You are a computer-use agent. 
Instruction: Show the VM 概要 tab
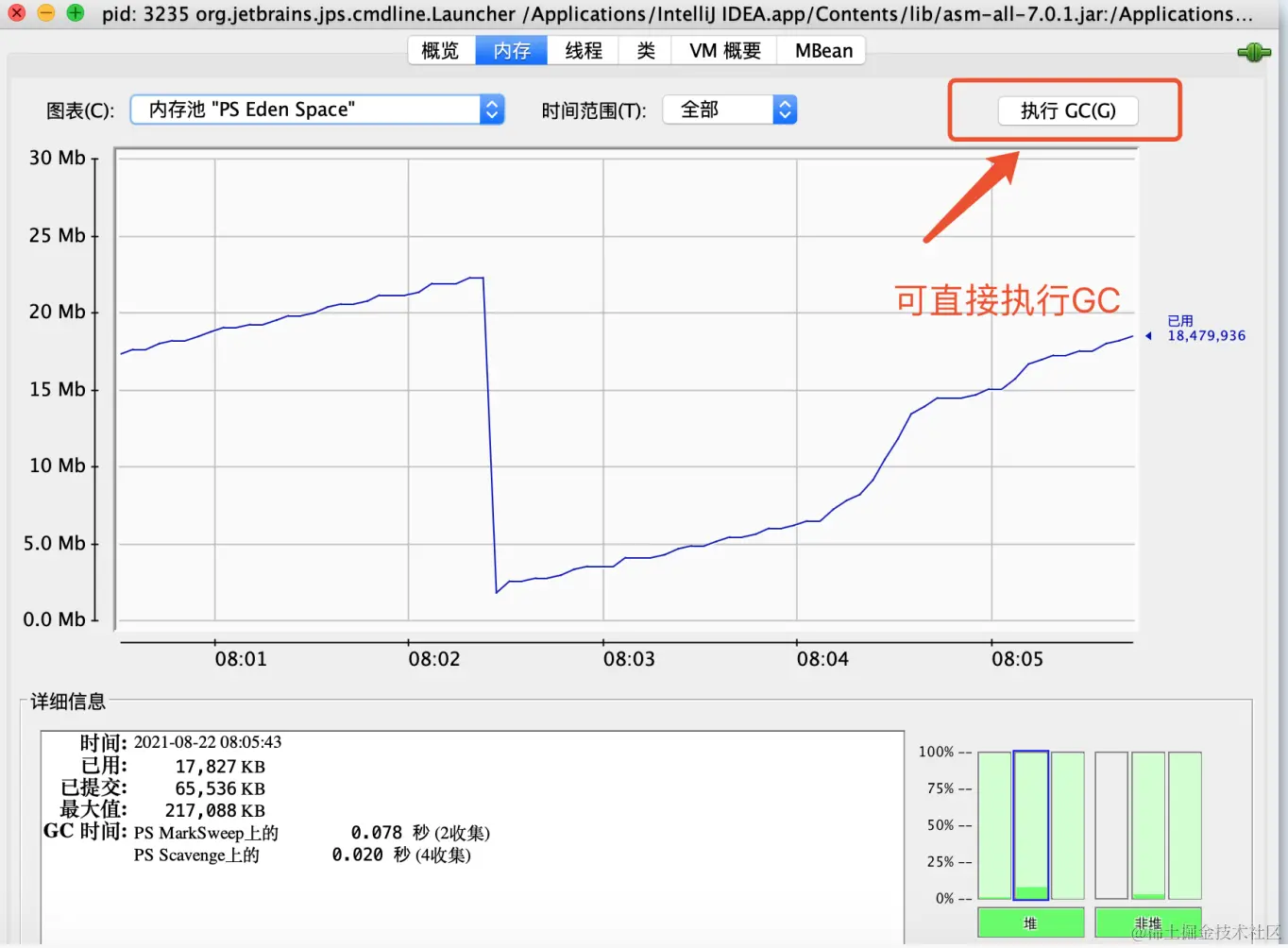point(724,51)
